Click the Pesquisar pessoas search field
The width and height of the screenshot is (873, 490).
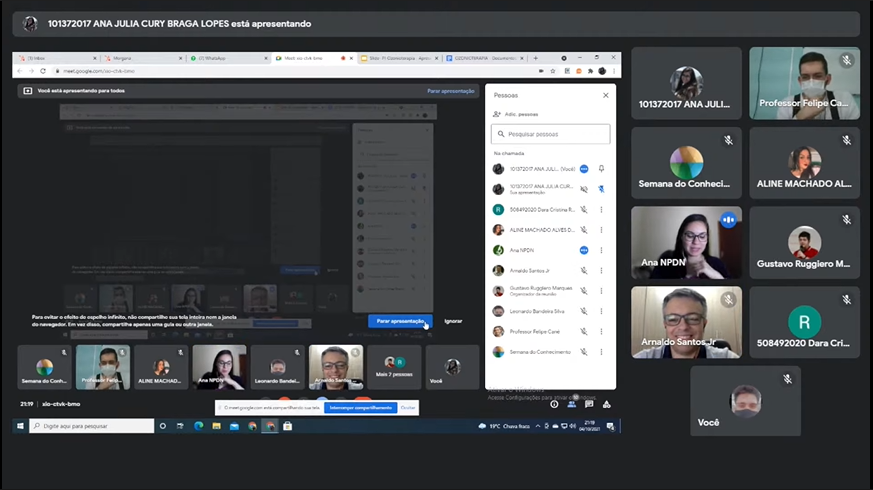coord(551,134)
